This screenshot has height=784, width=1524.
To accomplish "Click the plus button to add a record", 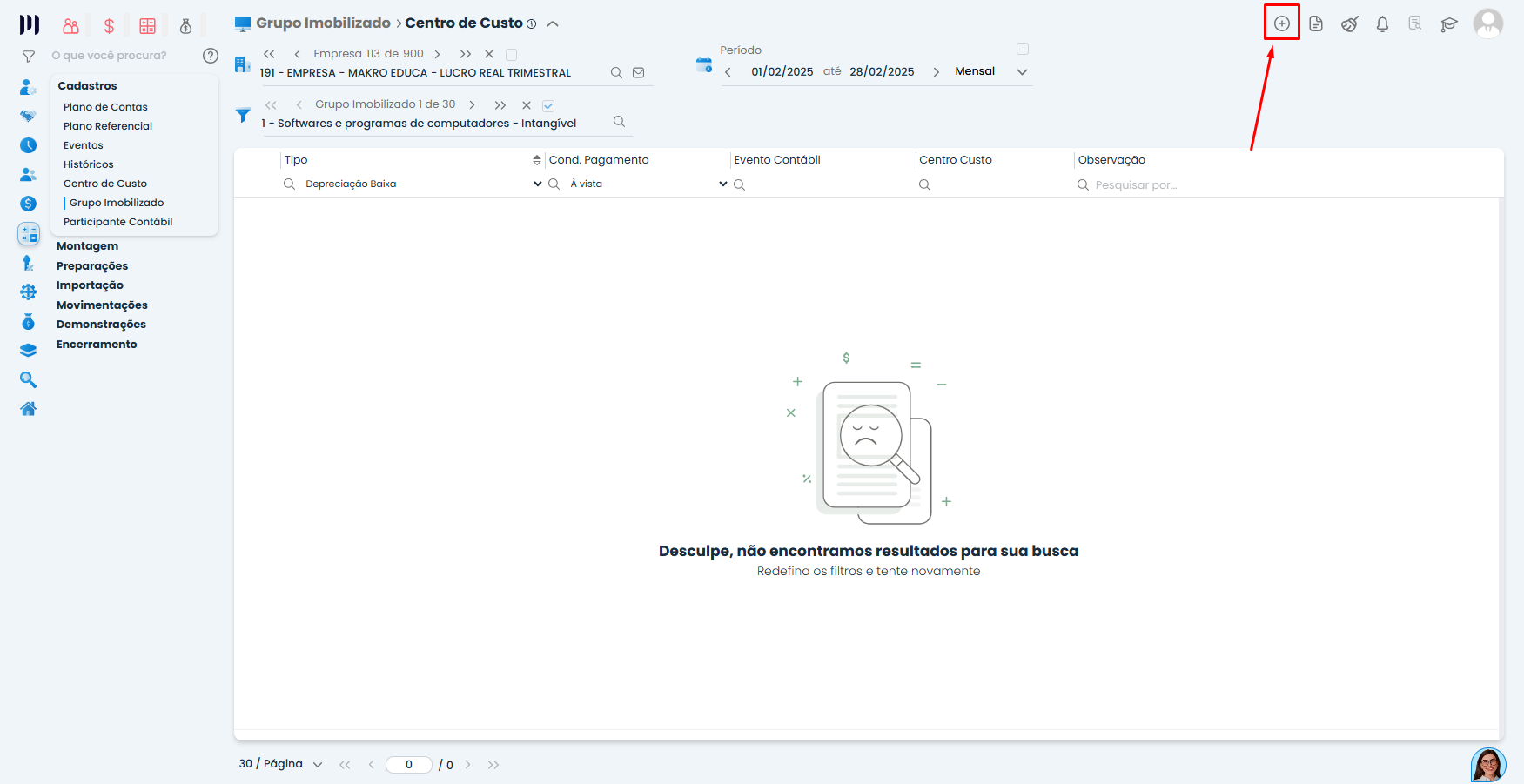I will 1281,23.
